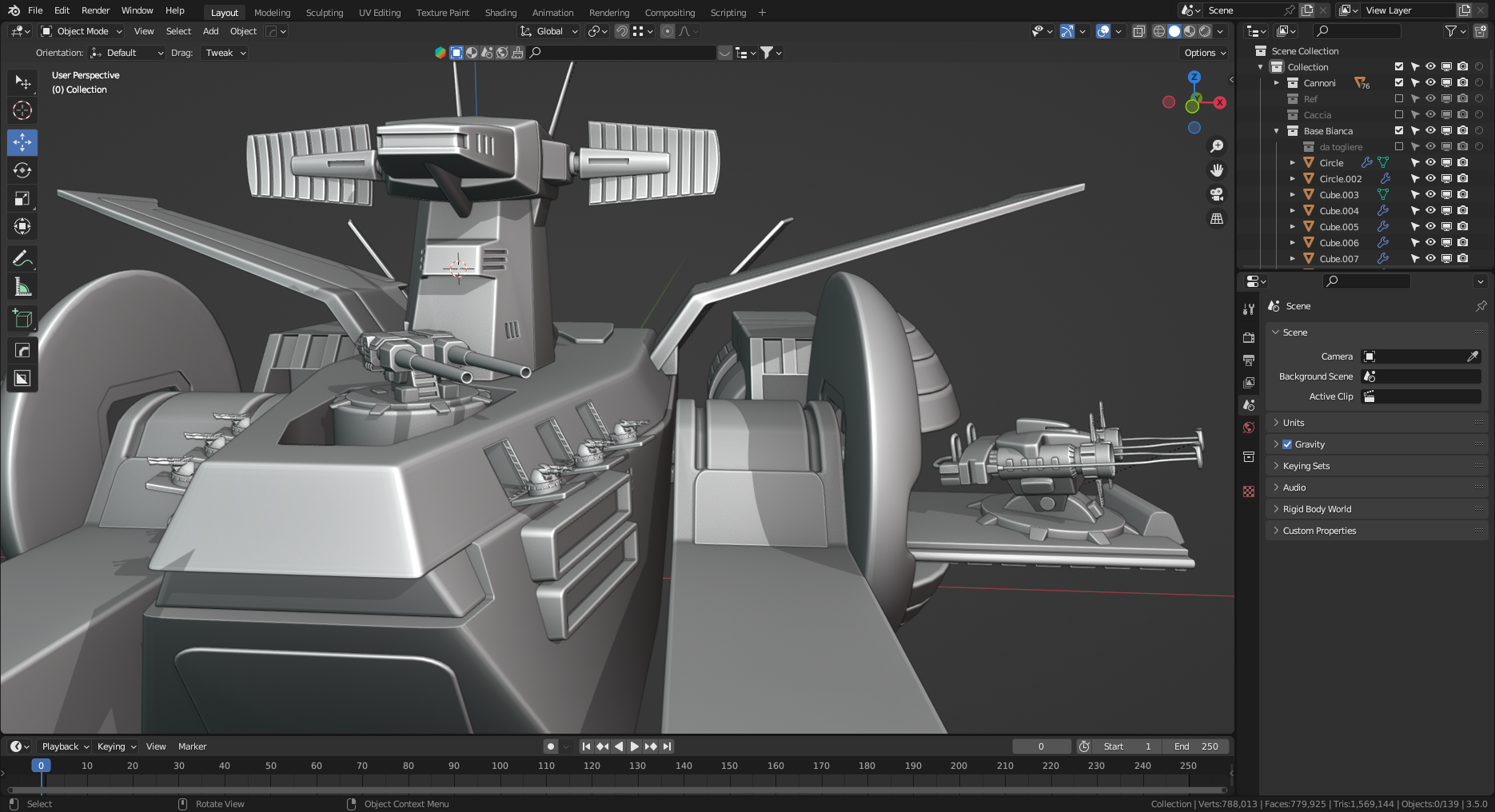This screenshot has height=812, width=1495.
Task: Activate the Rotate tool
Action: 22,170
